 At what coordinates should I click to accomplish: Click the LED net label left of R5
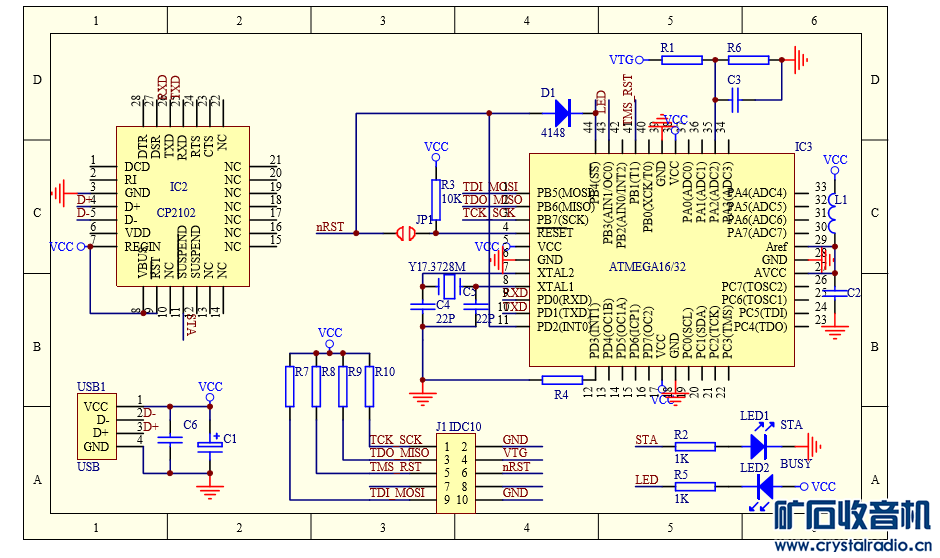(x=647, y=479)
